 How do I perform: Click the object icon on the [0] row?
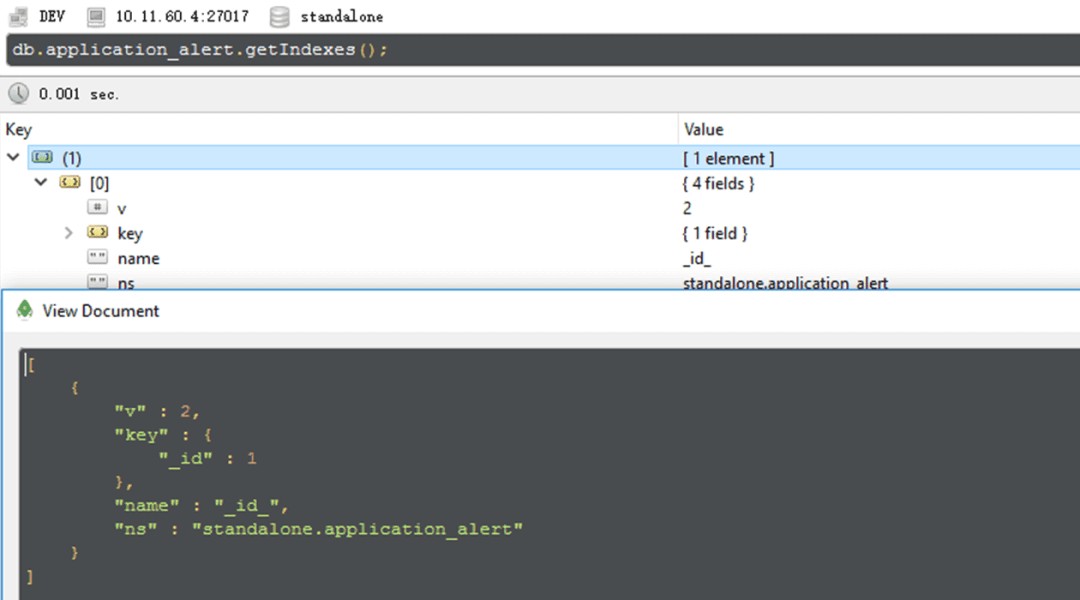[x=69, y=183]
